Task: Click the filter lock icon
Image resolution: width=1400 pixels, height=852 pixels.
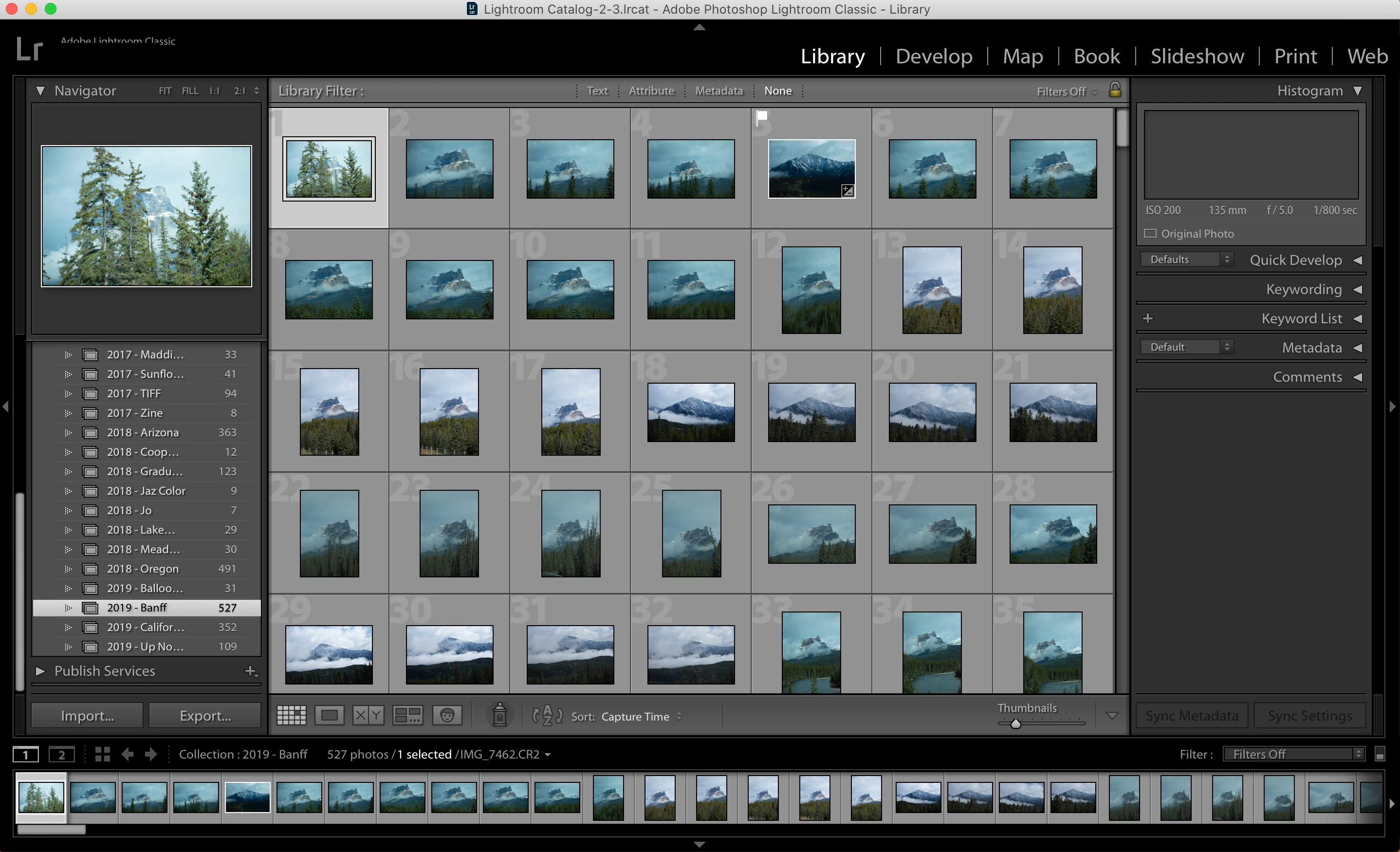Action: click(x=1115, y=90)
